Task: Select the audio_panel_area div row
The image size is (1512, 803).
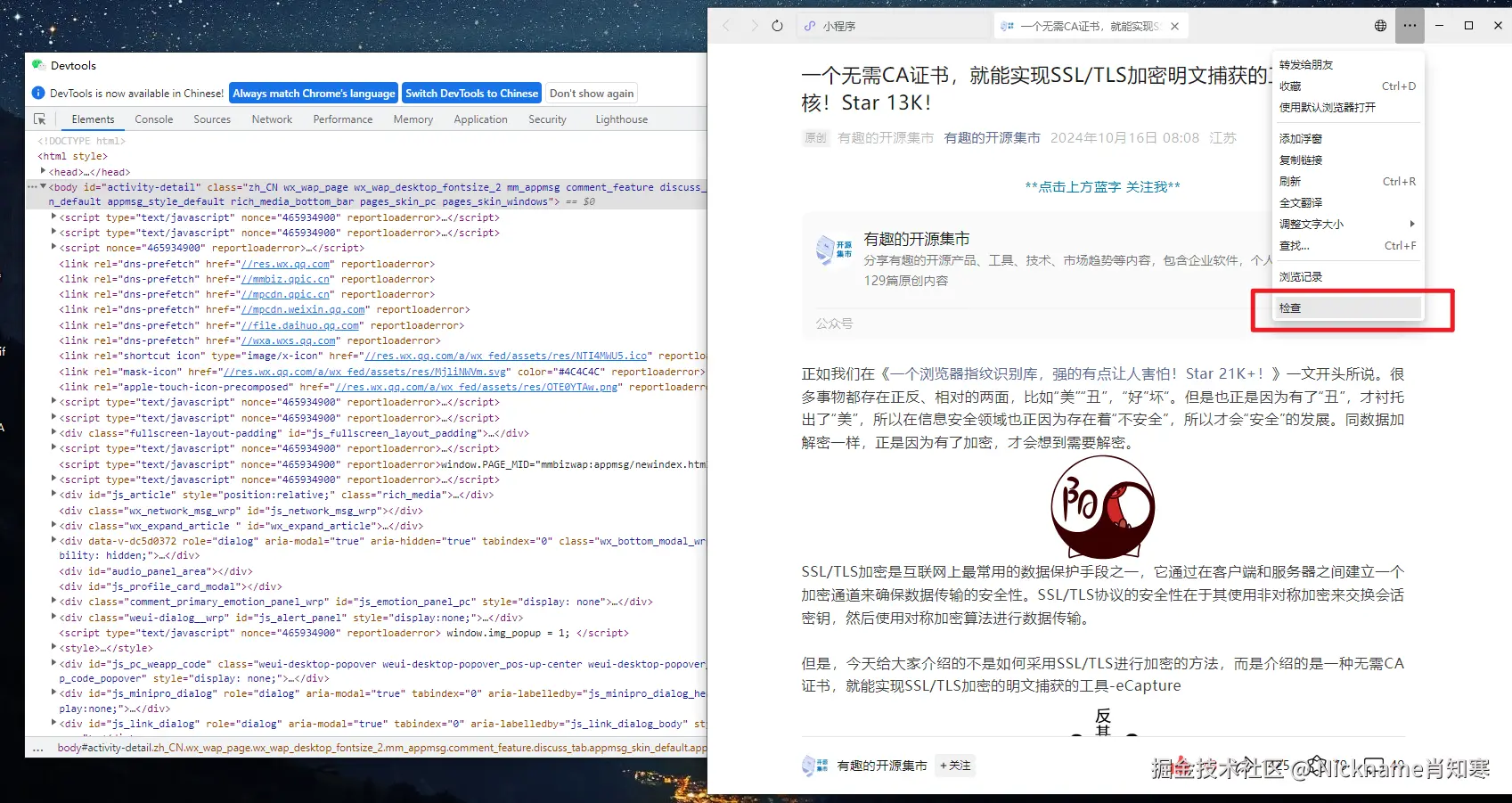Action: 156,571
